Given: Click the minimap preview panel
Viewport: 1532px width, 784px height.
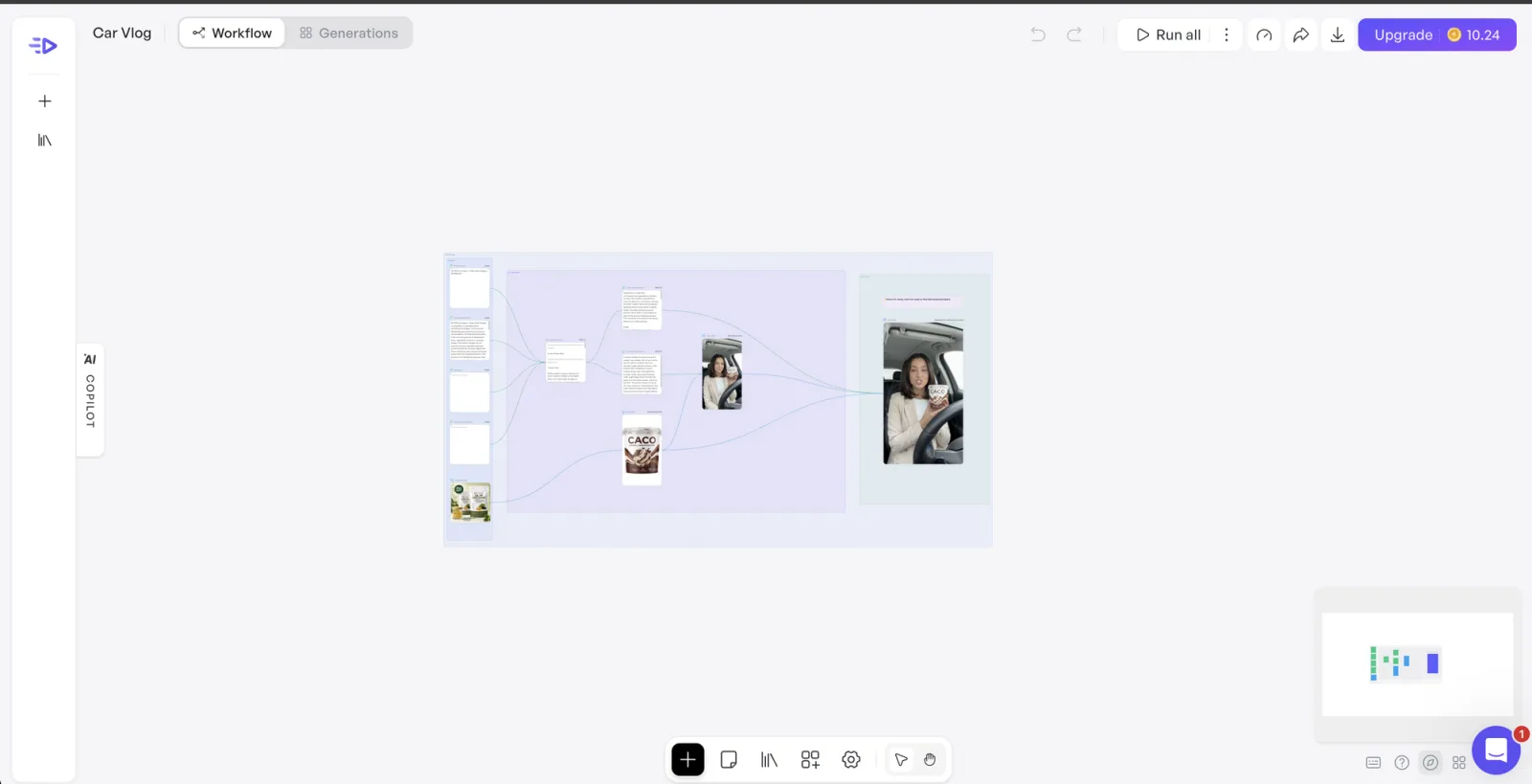Looking at the screenshot, I should [1417, 664].
